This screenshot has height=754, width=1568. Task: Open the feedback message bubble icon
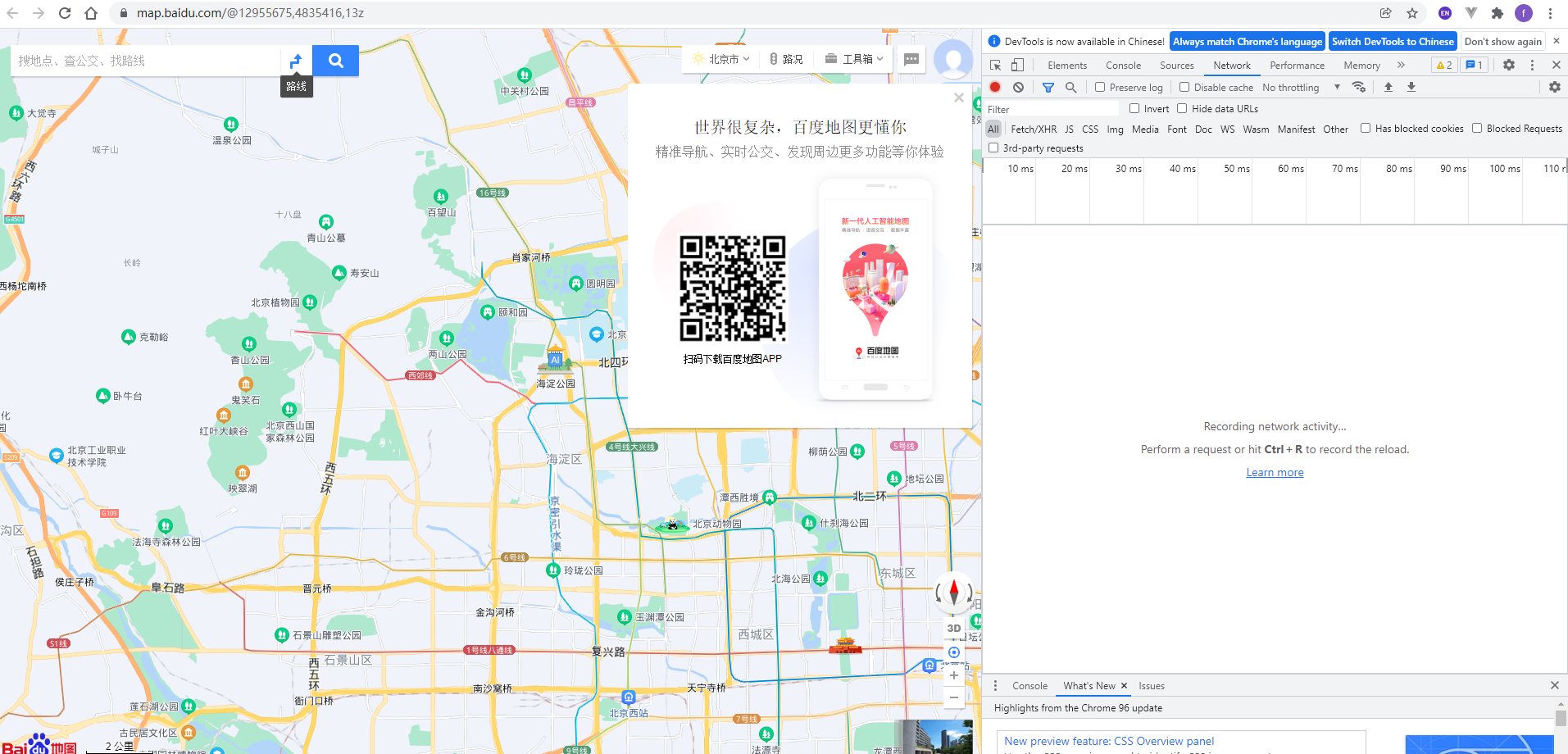(x=911, y=58)
